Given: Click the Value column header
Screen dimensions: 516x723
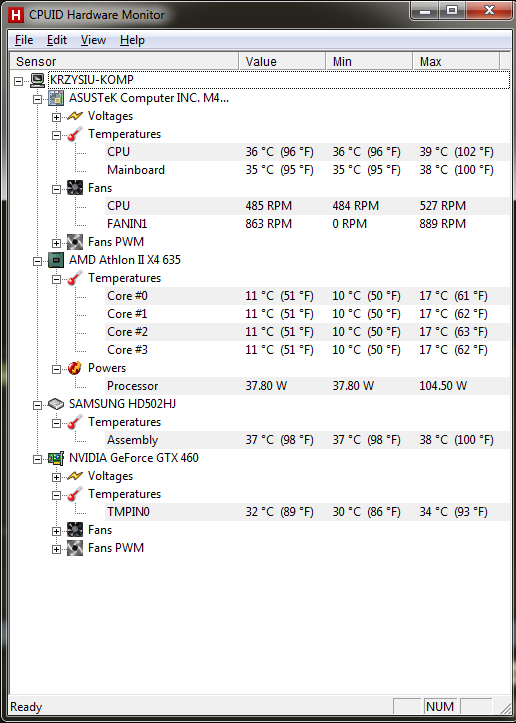Looking at the screenshot, I should 282,61.
